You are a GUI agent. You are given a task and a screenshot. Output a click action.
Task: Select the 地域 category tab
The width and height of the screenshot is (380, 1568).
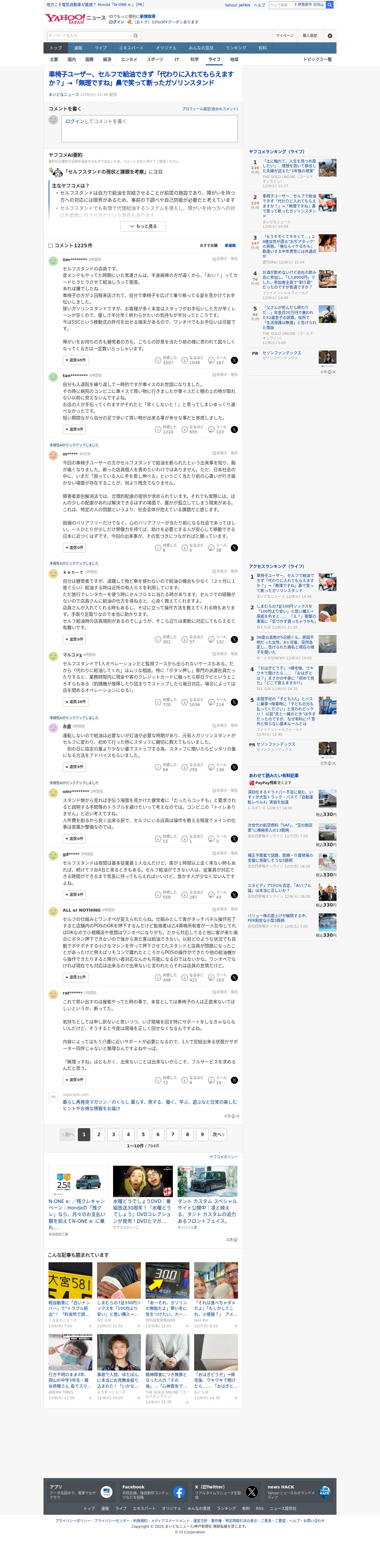point(234,60)
